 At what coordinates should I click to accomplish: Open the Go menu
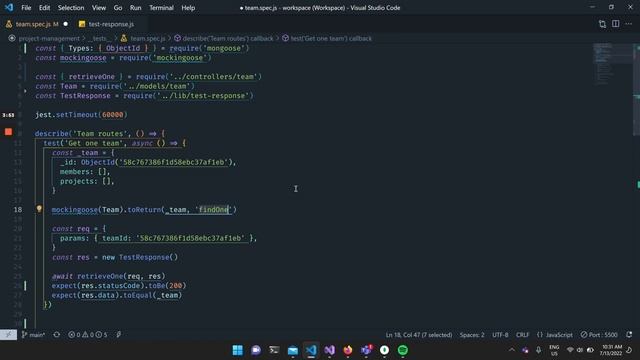click(118, 8)
